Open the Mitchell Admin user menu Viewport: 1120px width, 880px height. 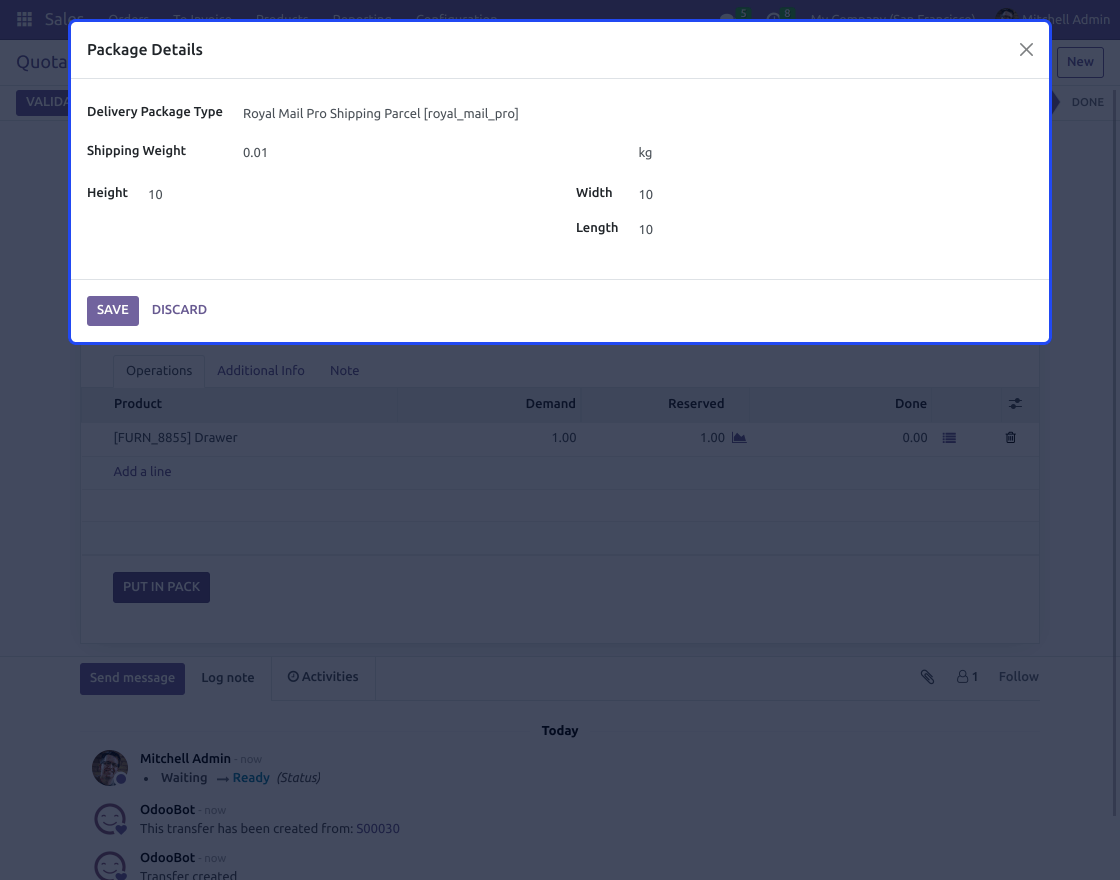pos(1053,19)
